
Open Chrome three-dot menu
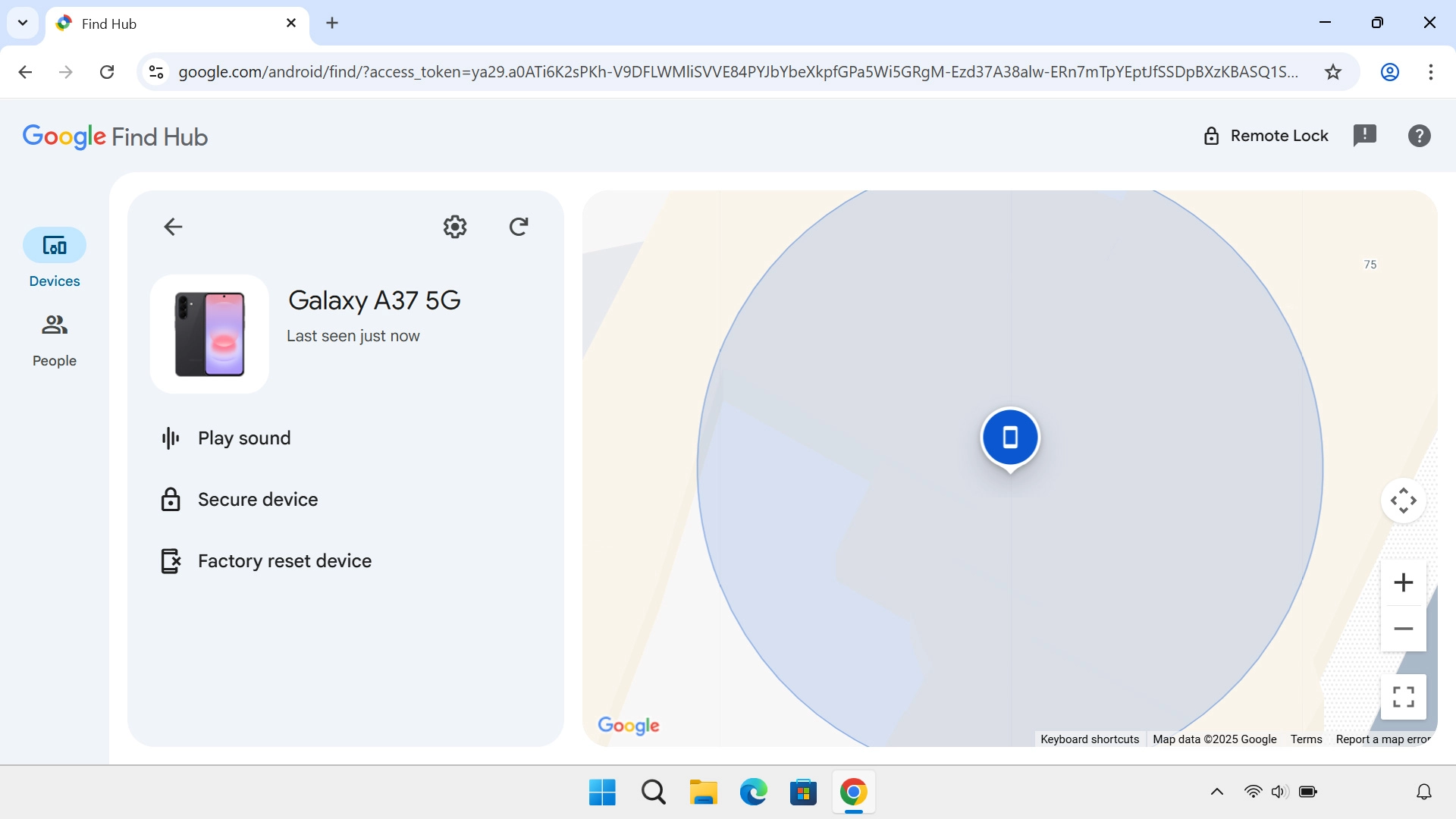coord(1430,72)
